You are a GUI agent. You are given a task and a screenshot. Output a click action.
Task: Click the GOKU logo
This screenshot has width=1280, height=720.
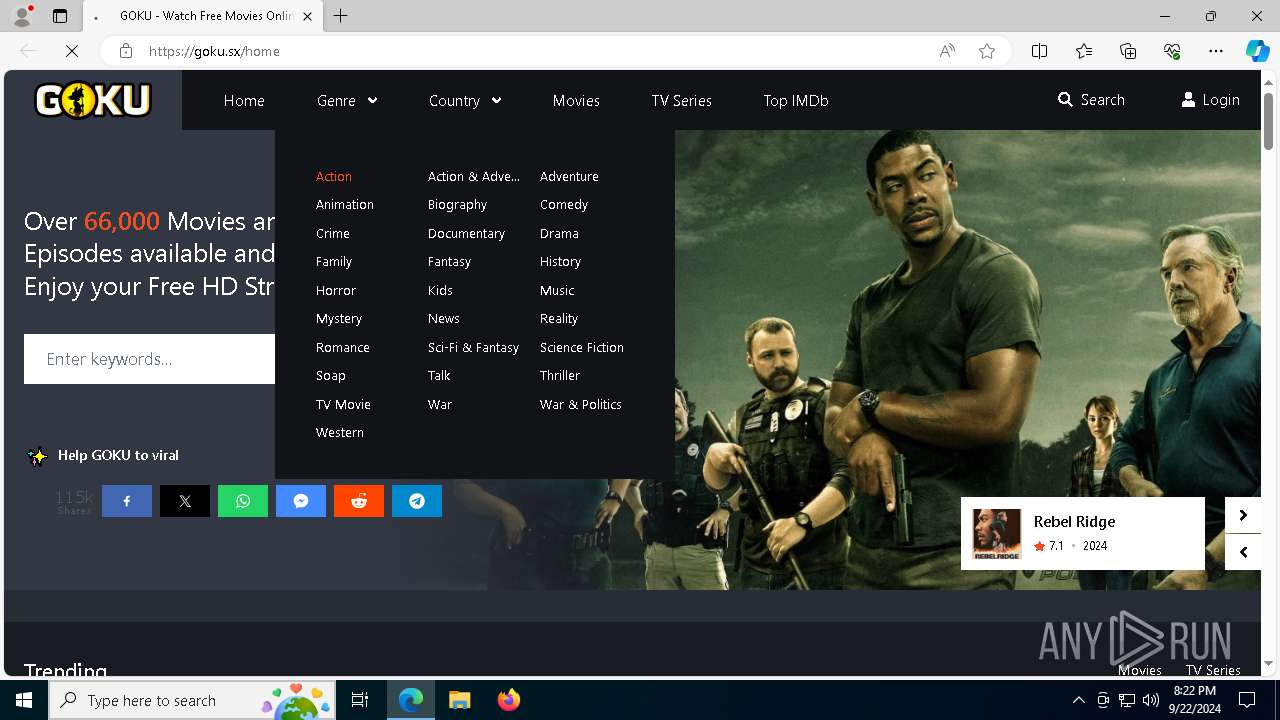[x=93, y=100]
